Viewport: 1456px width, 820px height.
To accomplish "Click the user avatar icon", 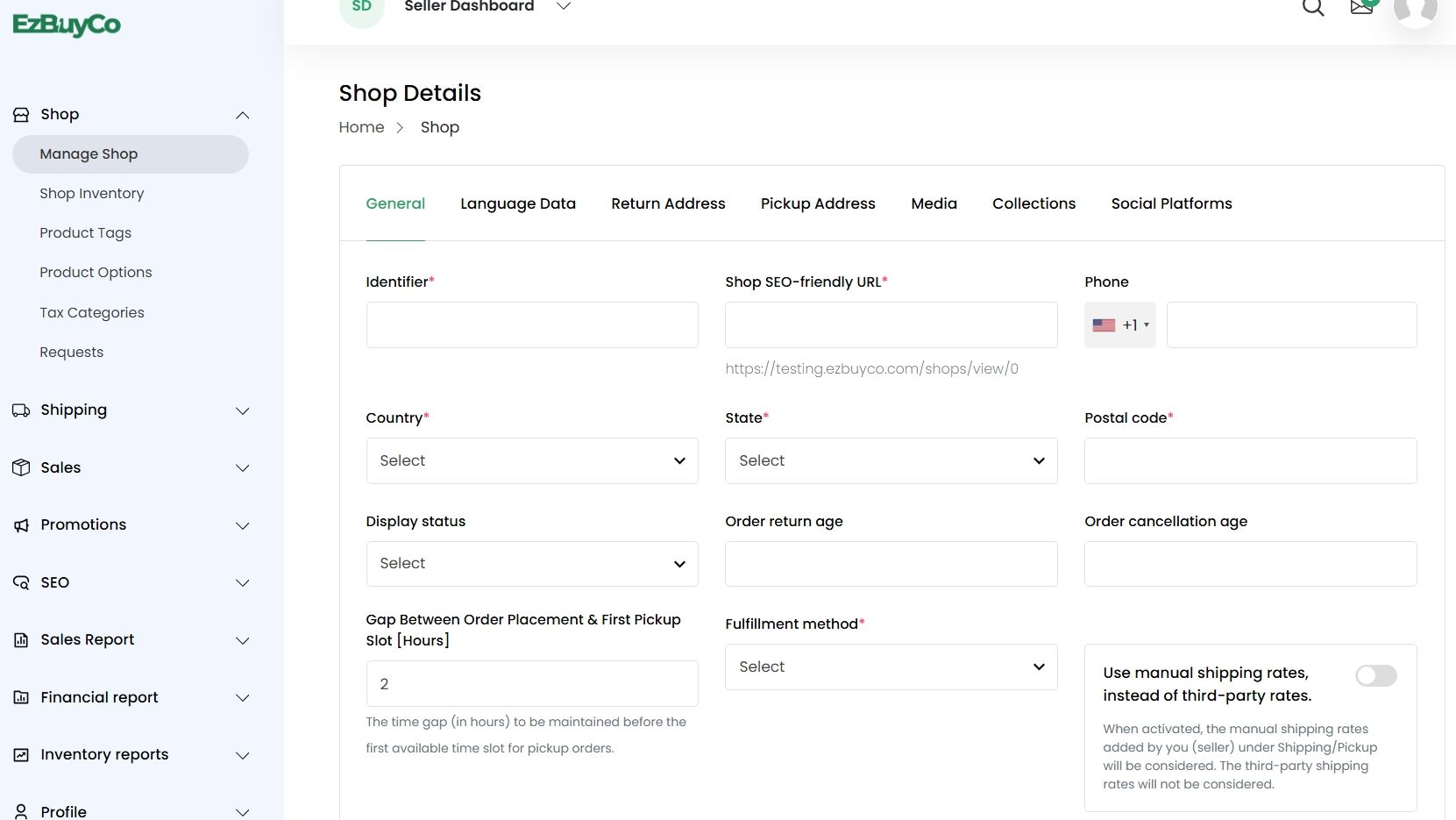I will tap(1415, 9).
